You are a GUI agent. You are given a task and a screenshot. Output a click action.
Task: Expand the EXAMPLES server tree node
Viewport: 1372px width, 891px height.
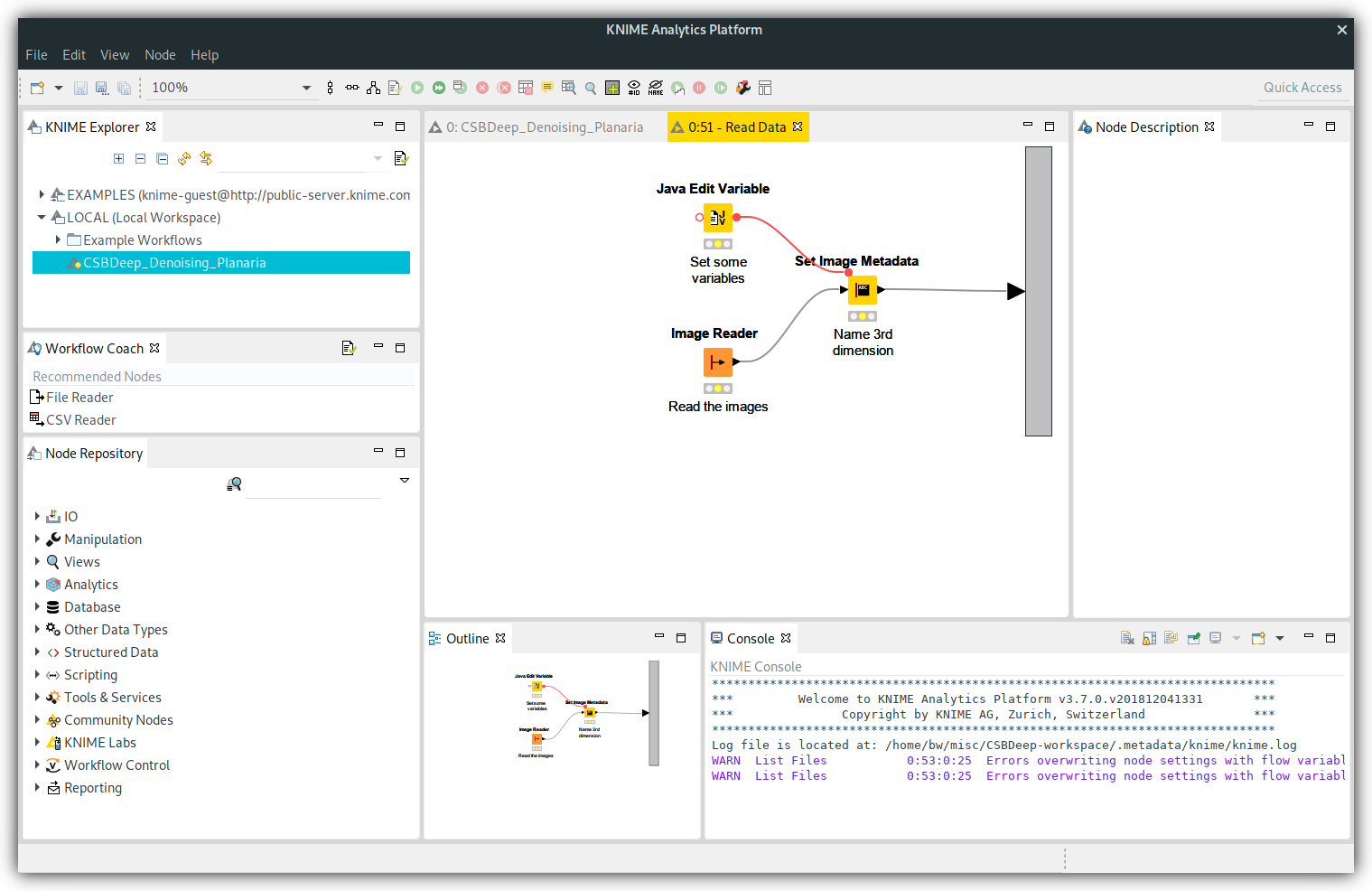pyautogui.click(x=42, y=194)
